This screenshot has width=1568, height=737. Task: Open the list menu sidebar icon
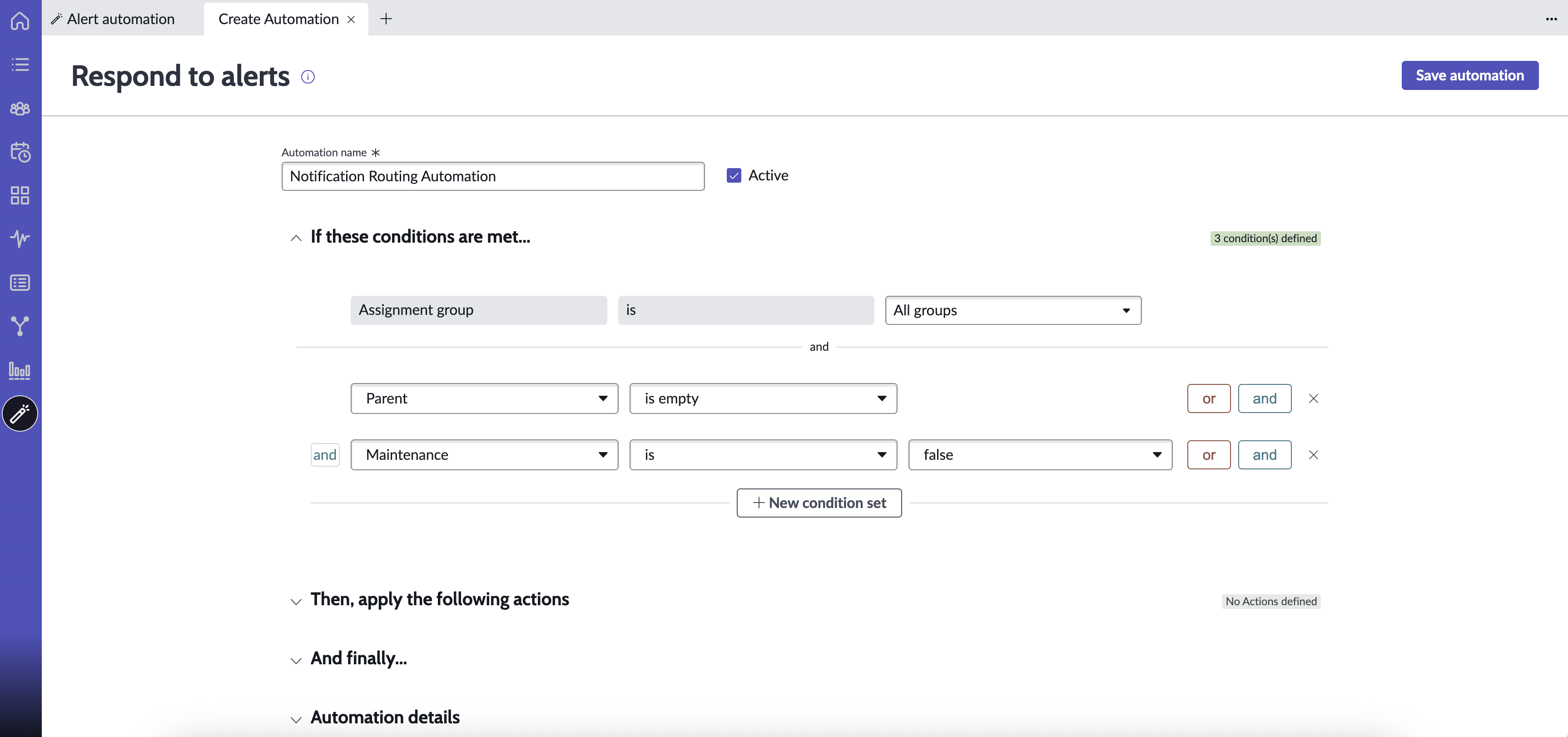click(20, 65)
